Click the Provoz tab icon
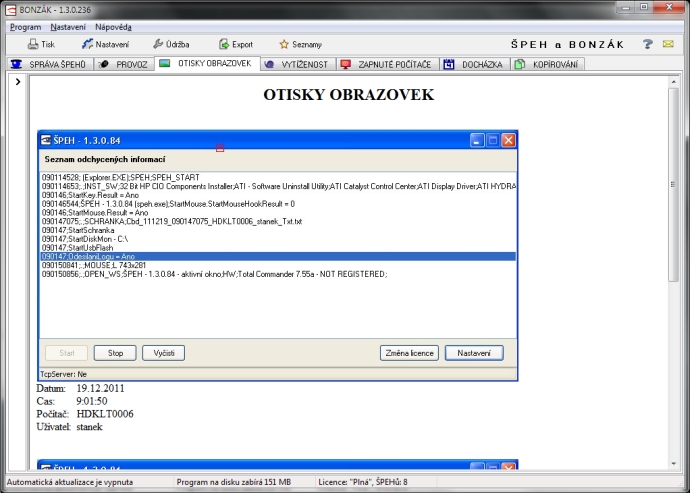Screen dimensions: 690x493 click(x=104, y=64)
